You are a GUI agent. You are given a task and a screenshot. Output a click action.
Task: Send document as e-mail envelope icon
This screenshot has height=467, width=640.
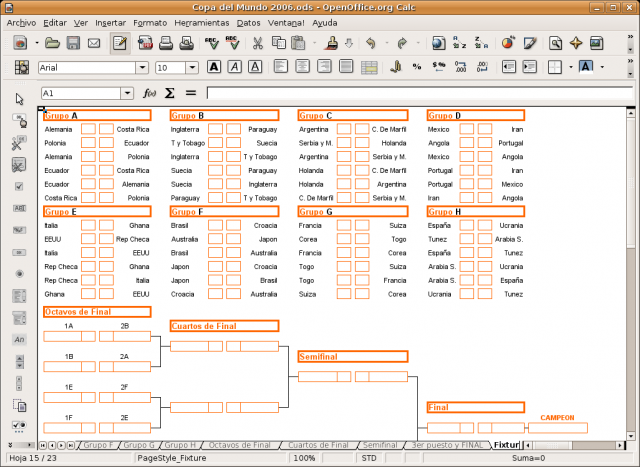click(94, 43)
